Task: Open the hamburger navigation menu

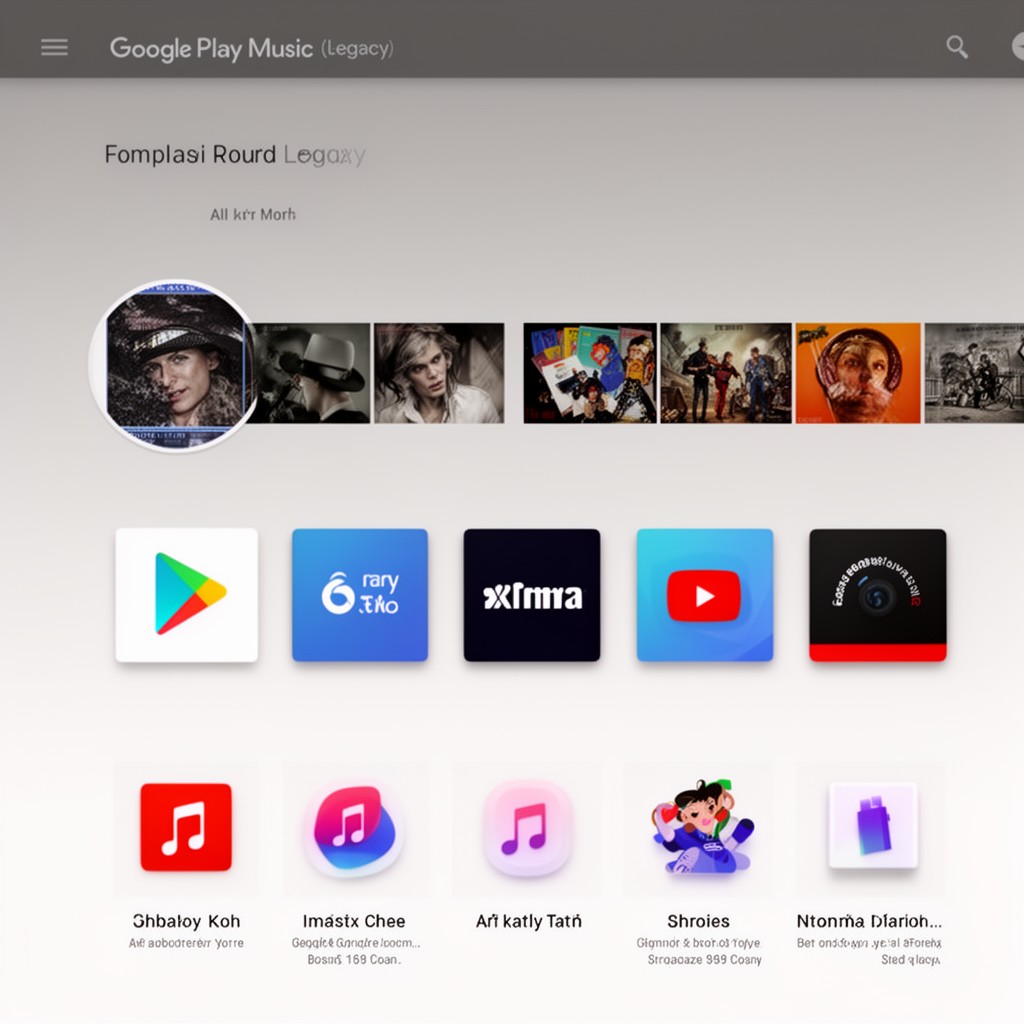Action: [54, 47]
